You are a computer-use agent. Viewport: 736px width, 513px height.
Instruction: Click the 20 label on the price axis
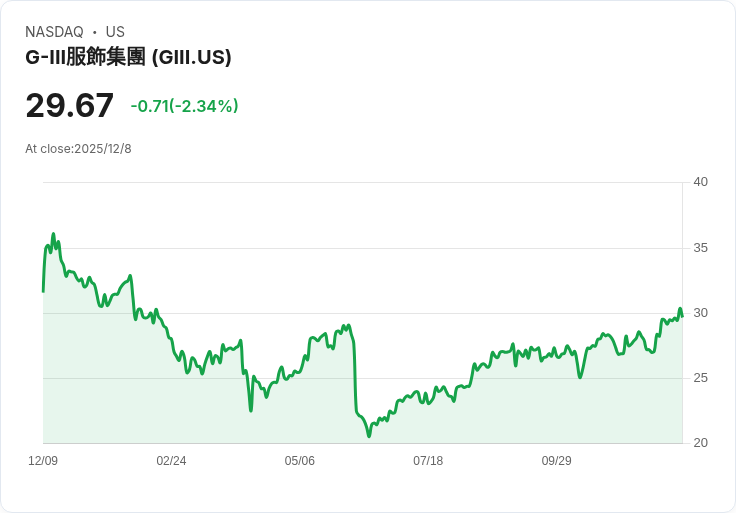click(x=701, y=443)
